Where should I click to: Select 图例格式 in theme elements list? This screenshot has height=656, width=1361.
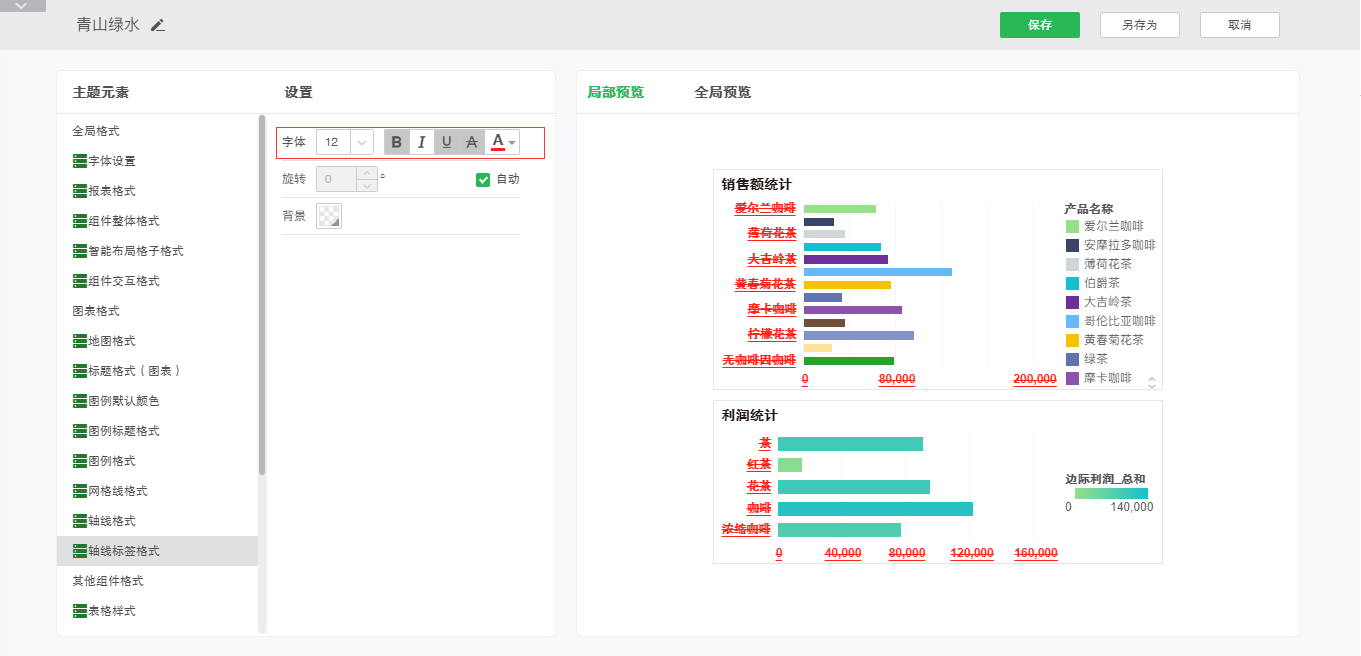click(111, 461)
